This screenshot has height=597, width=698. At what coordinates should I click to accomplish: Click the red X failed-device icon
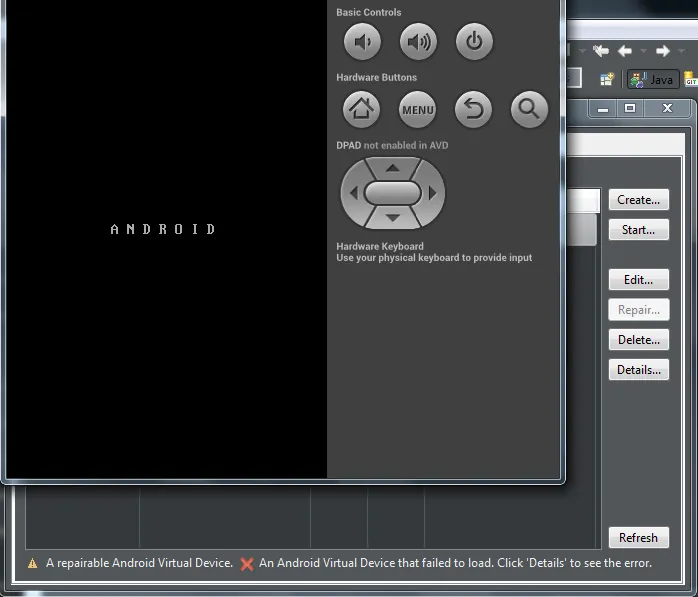point(247,564)
